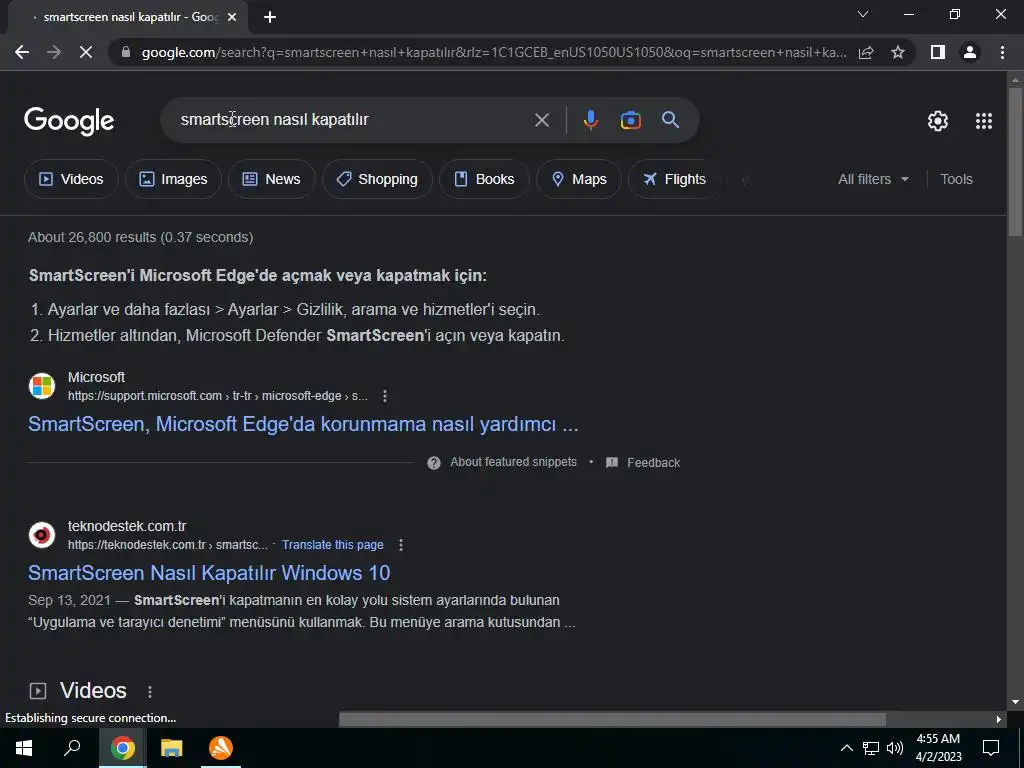Screen dimensions: 1024x768
Task: Filter results by Books
Action: pyautogui.click(x=484, y=179)
